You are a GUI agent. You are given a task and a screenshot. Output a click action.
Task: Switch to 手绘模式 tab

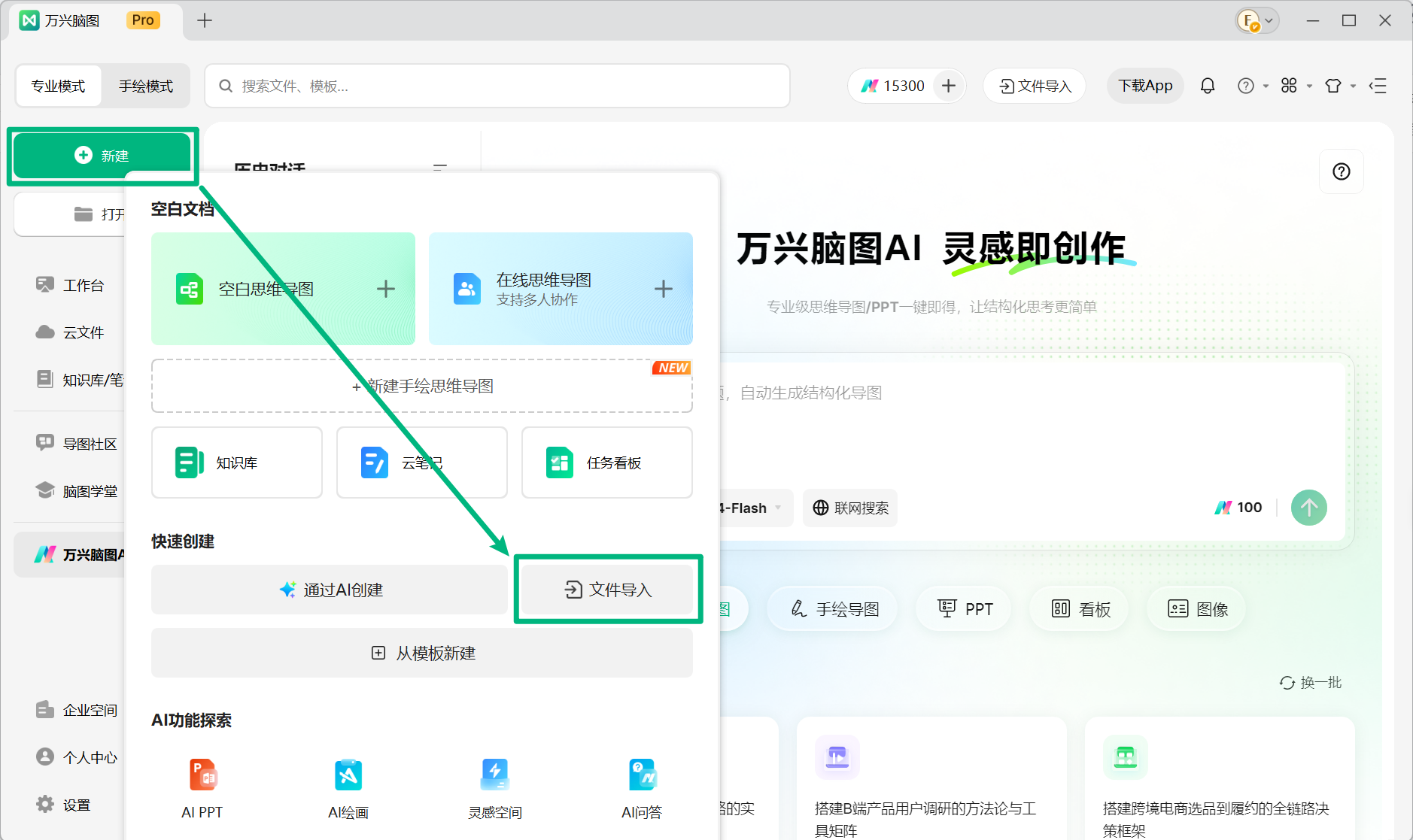[x=146, y=86]
